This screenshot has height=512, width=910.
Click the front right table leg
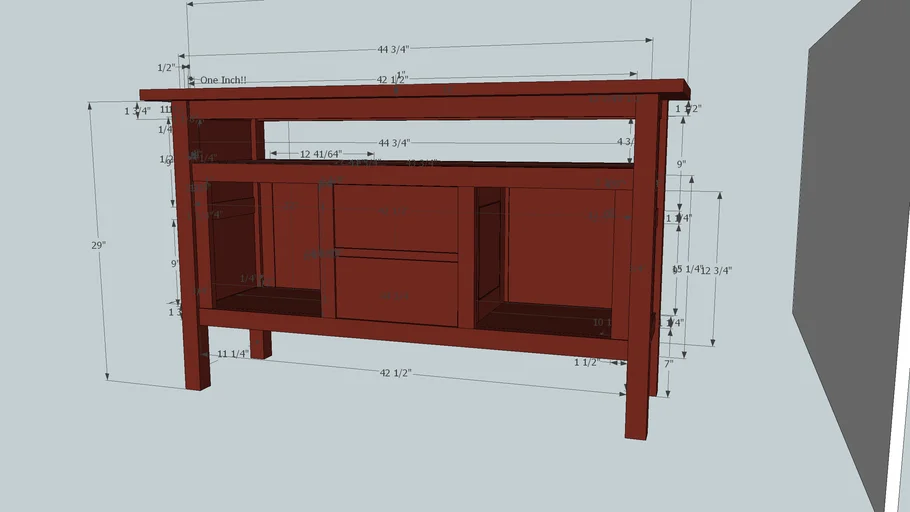[640, 400]
